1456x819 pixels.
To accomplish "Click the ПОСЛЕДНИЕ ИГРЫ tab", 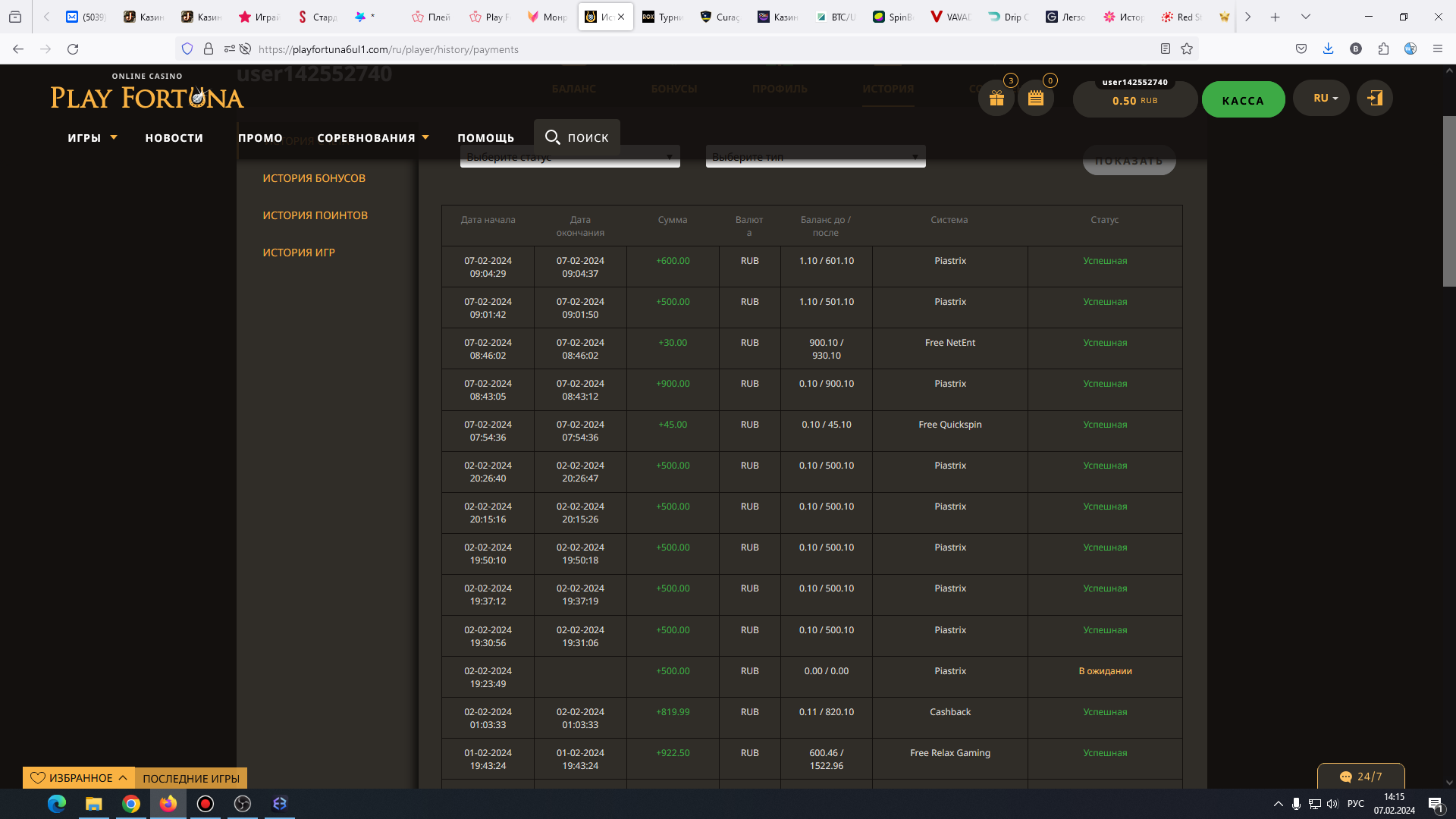I will [x=191, y=778].
